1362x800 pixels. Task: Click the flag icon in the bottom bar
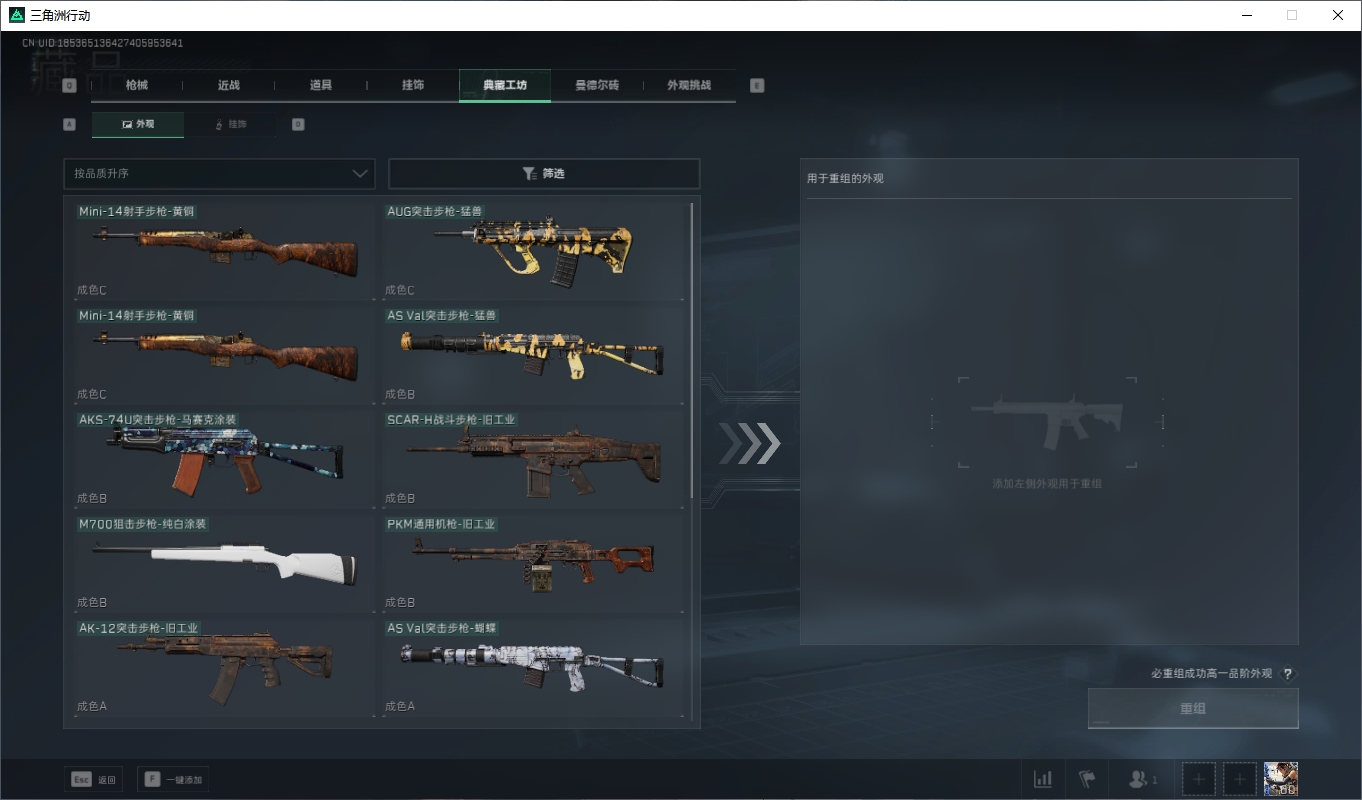[1087, 779]
